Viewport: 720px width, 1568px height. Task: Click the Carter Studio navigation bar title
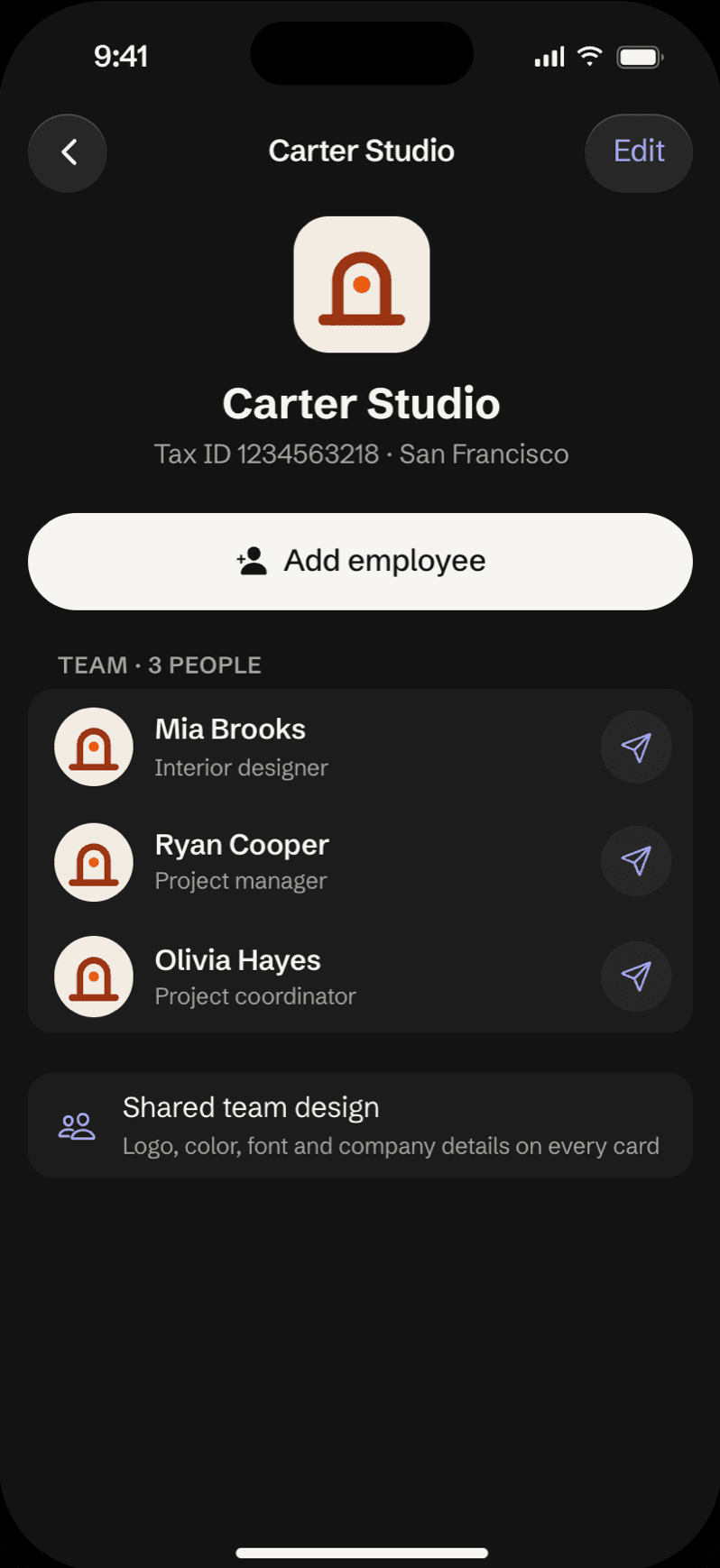(x=361, y=151)
